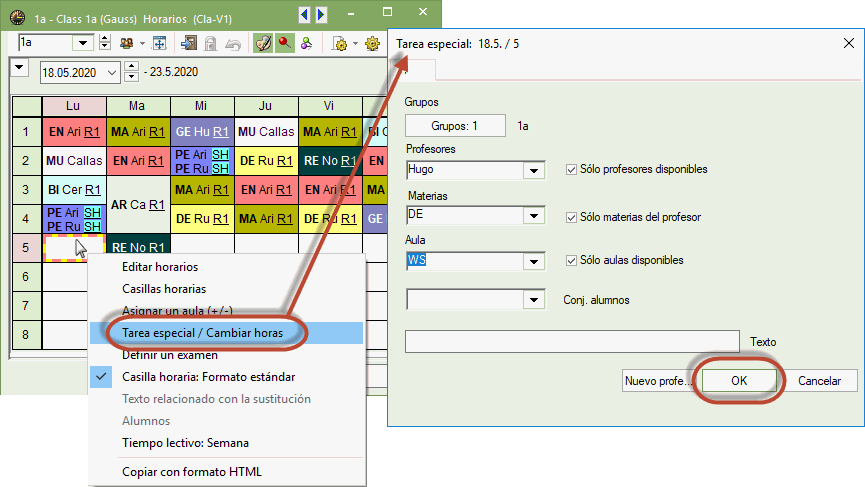Toggle 'Sólo aulas disponibles' checkbox
865x487 pixels.
tap(572, 260)
